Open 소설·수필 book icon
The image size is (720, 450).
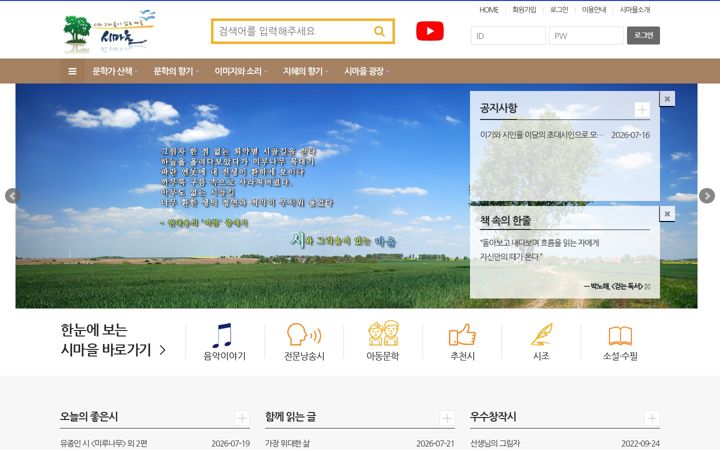[620, 336]
